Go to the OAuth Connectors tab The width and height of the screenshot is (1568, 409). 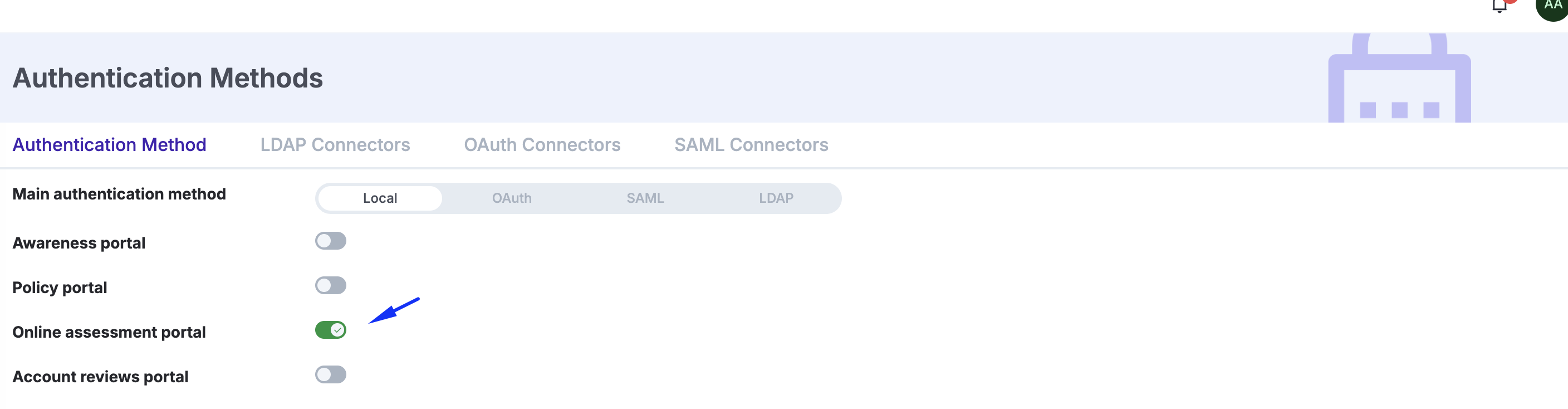542,144
